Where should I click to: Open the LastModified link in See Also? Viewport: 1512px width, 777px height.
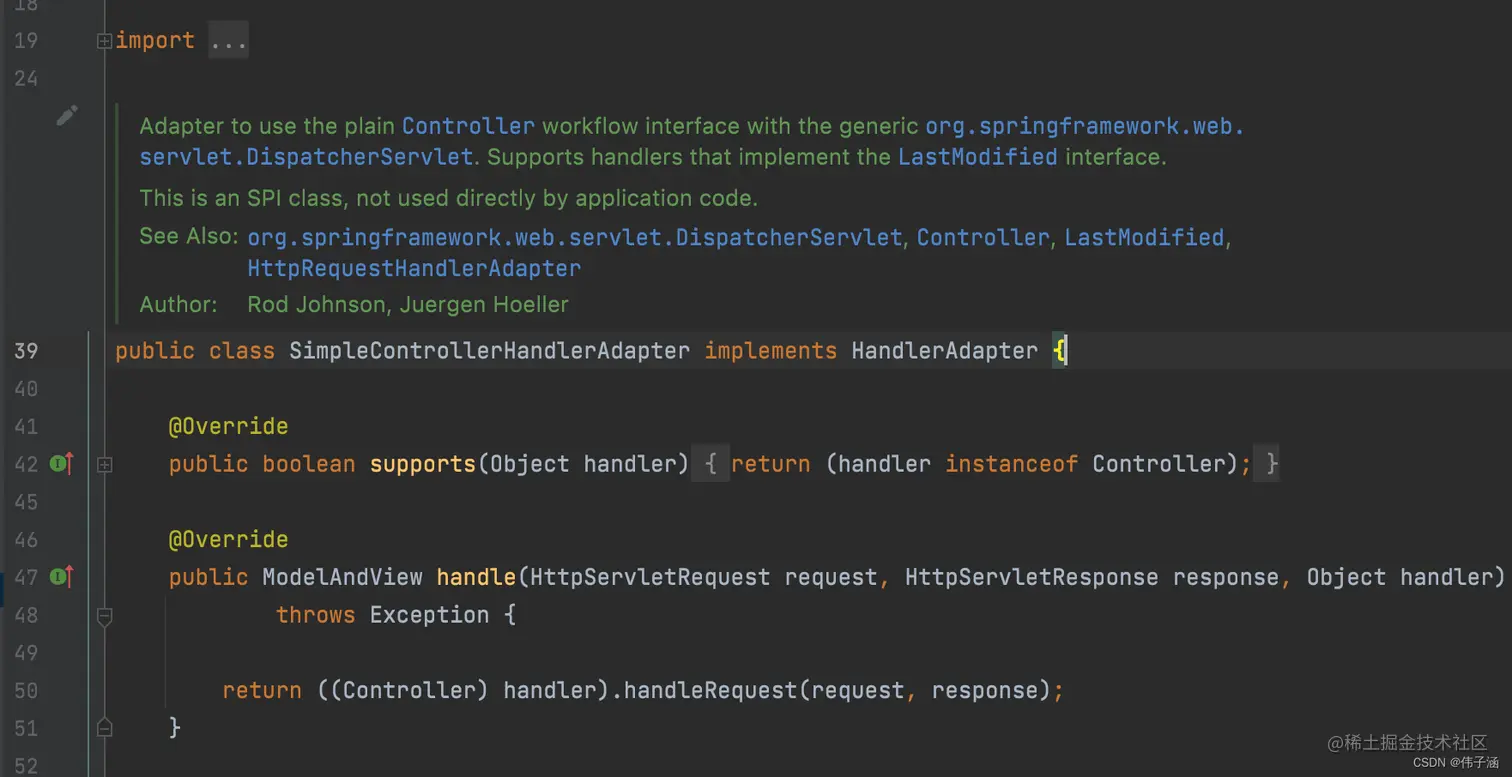pos(1144,237)
